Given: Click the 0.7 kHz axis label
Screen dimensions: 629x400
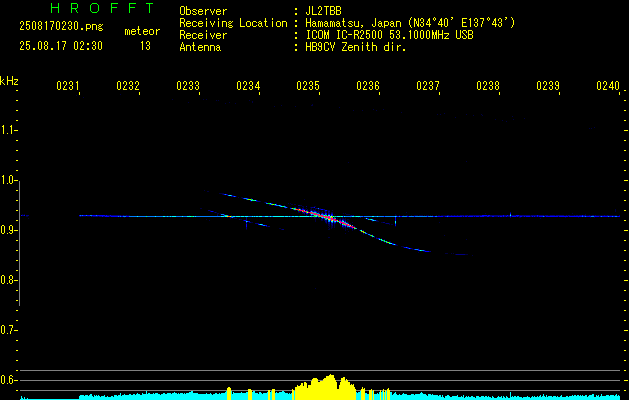Looking at the screenshot, I should 8,330.
